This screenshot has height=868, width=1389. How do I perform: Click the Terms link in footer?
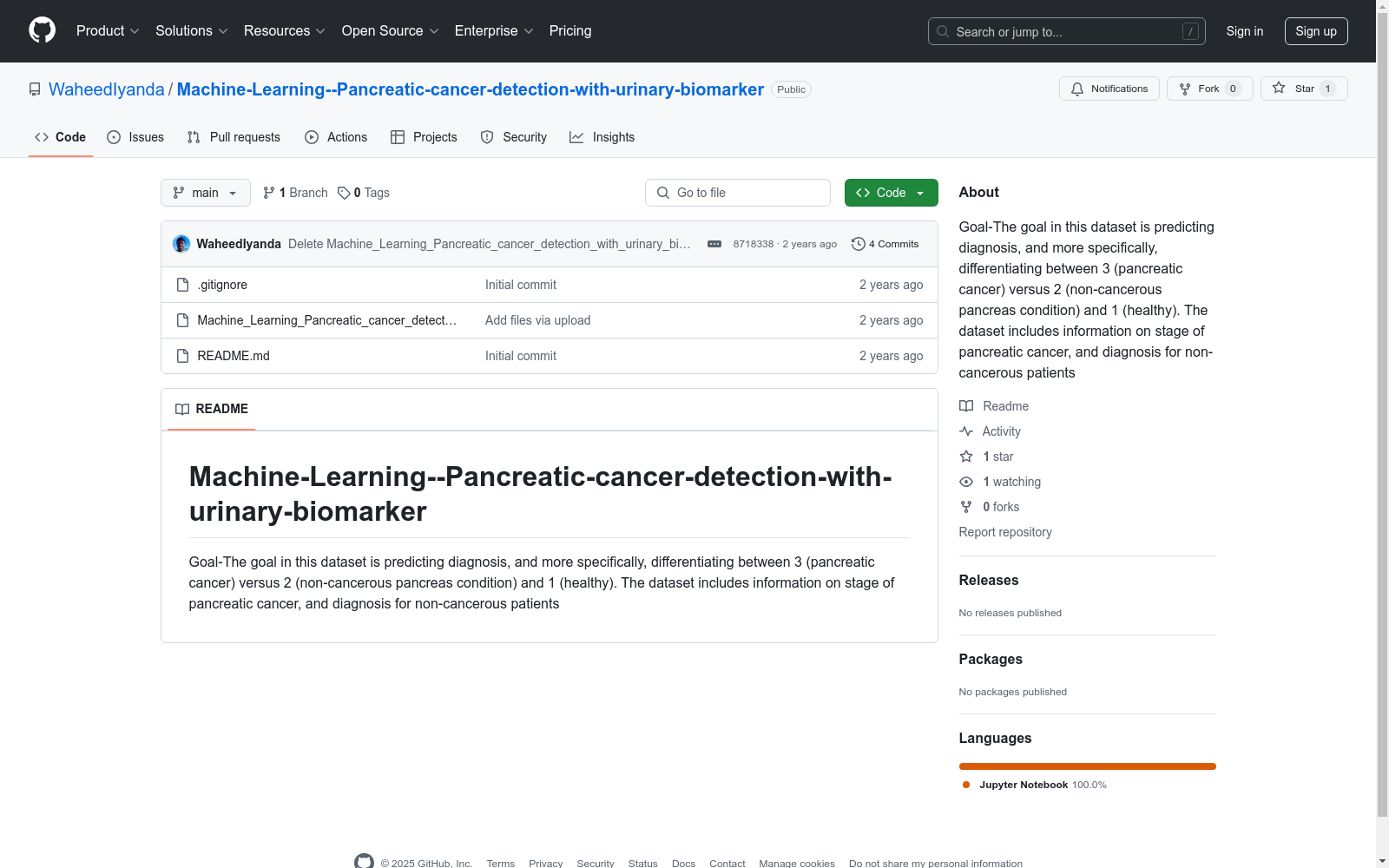pos(501,864)
